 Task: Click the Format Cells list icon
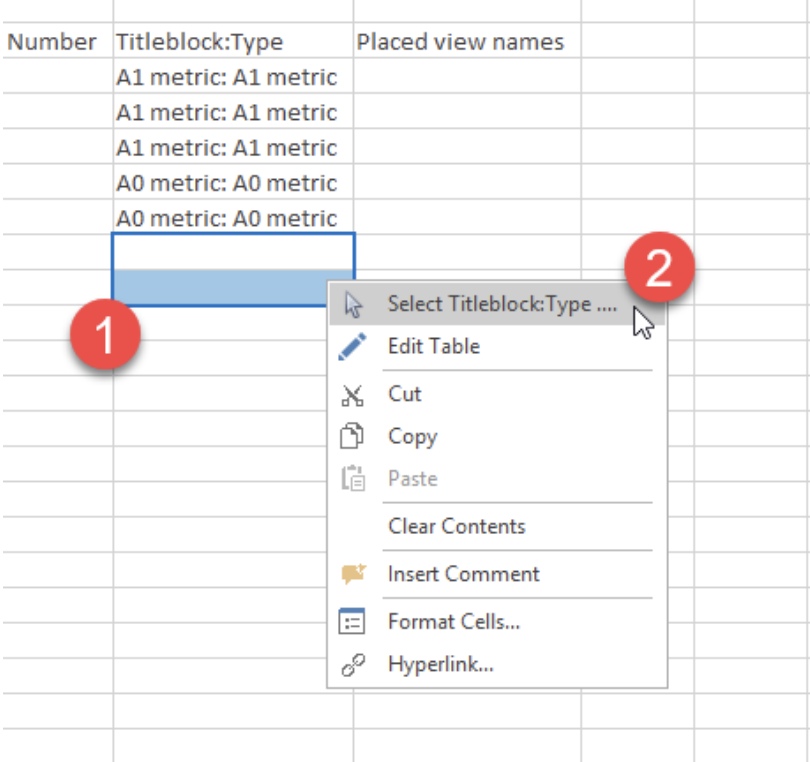(x=352, y=621)
